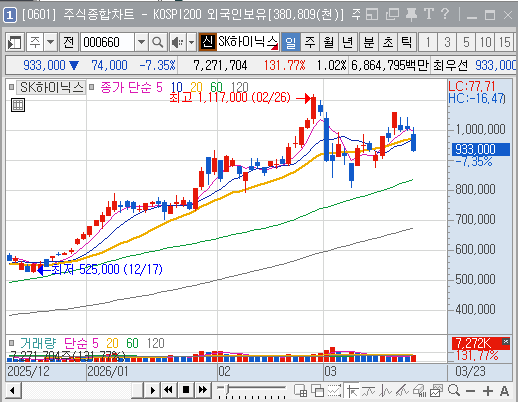Select the 일 daily period tab
The height and width of the screenshot is (402, 518).
(291, 42)
